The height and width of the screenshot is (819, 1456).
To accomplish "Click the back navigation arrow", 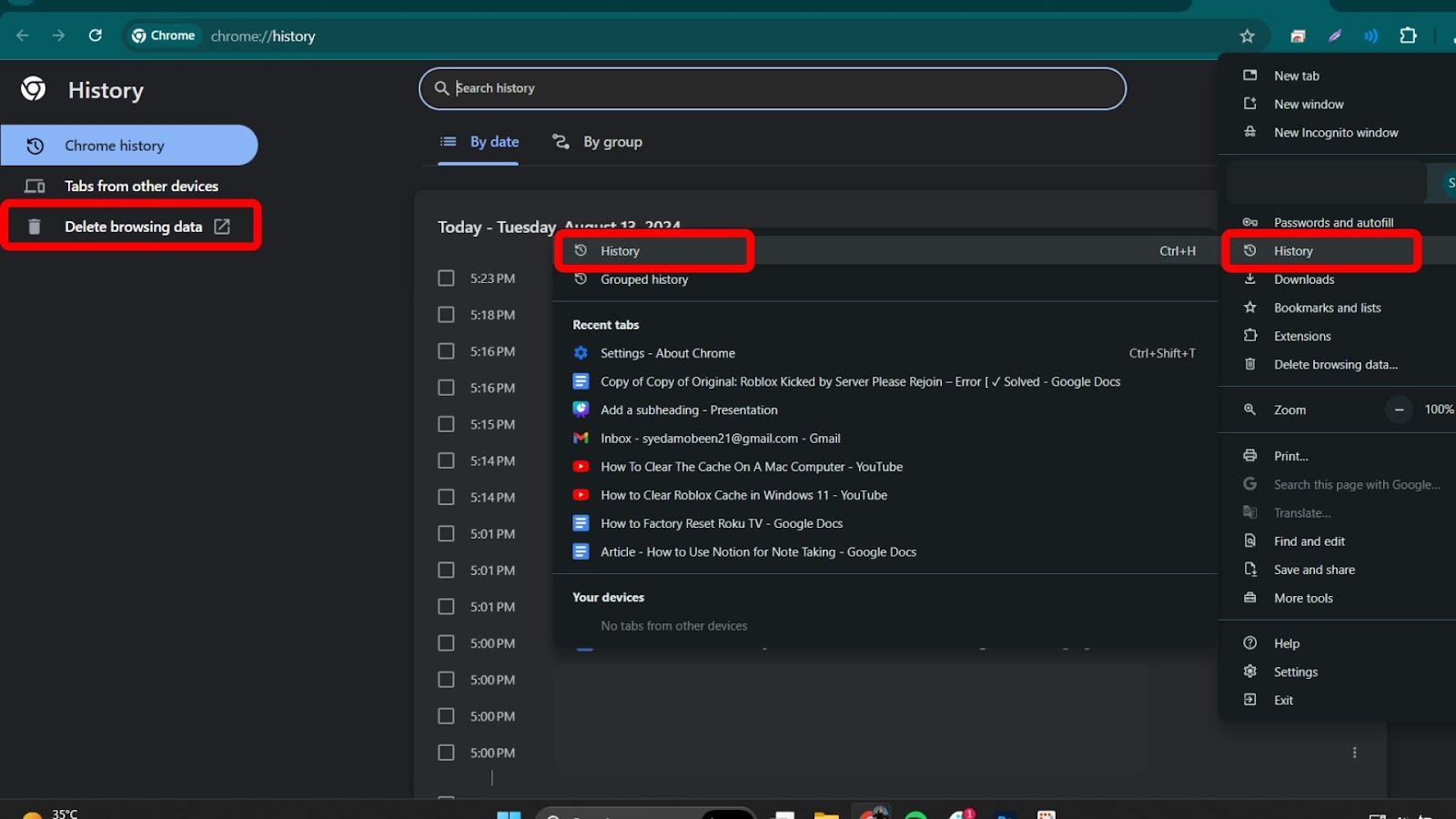I will click(22, 35).
